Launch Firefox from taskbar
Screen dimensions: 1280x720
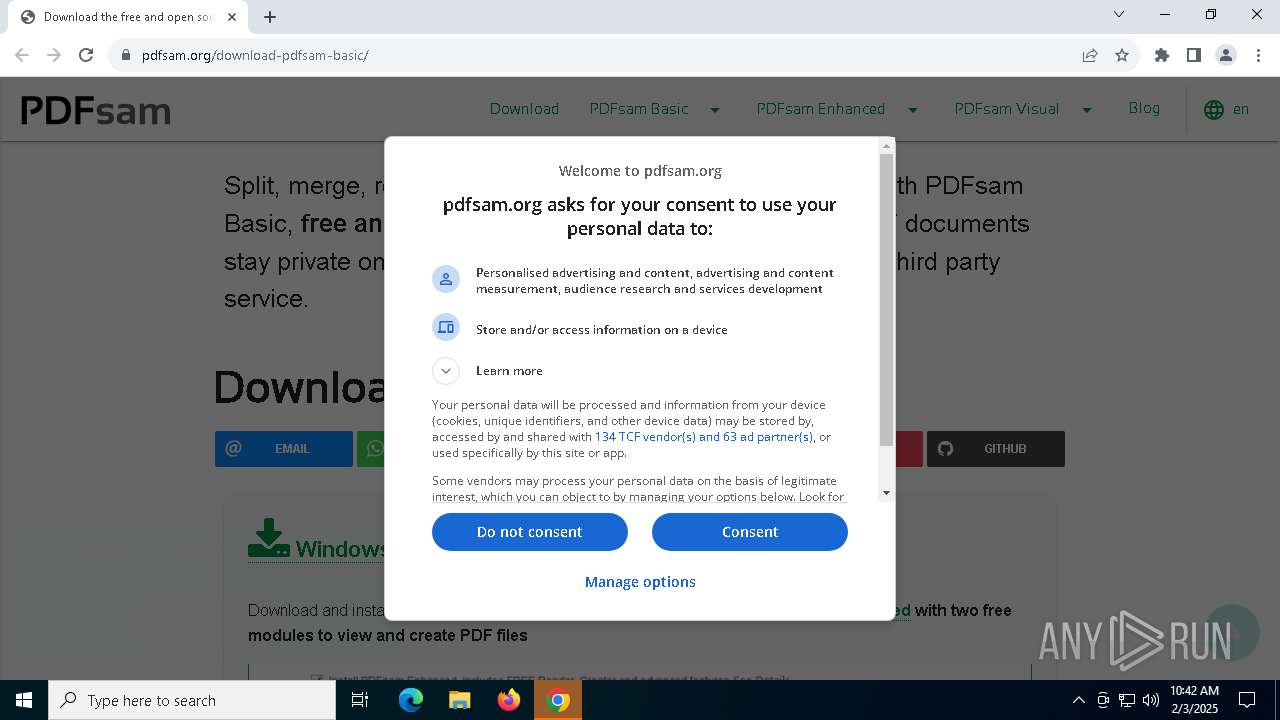point(509,700)
